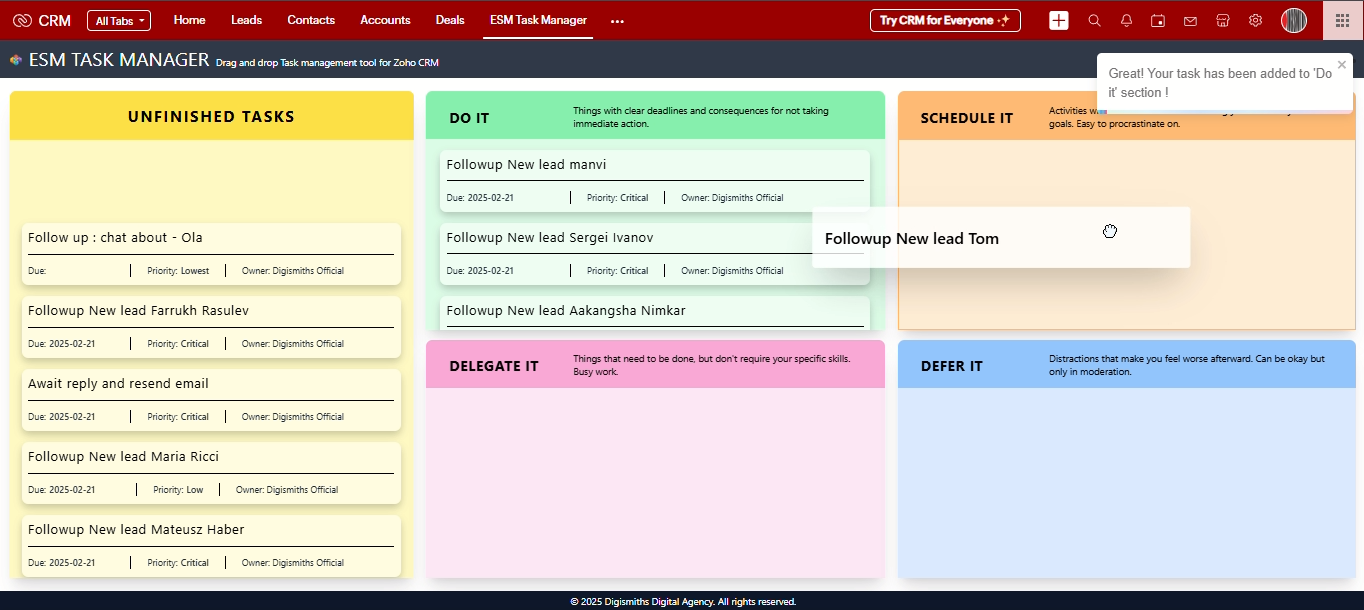Click the Followup New lead Maria Ricci card

pyautogui.click(x=211, y=472)
